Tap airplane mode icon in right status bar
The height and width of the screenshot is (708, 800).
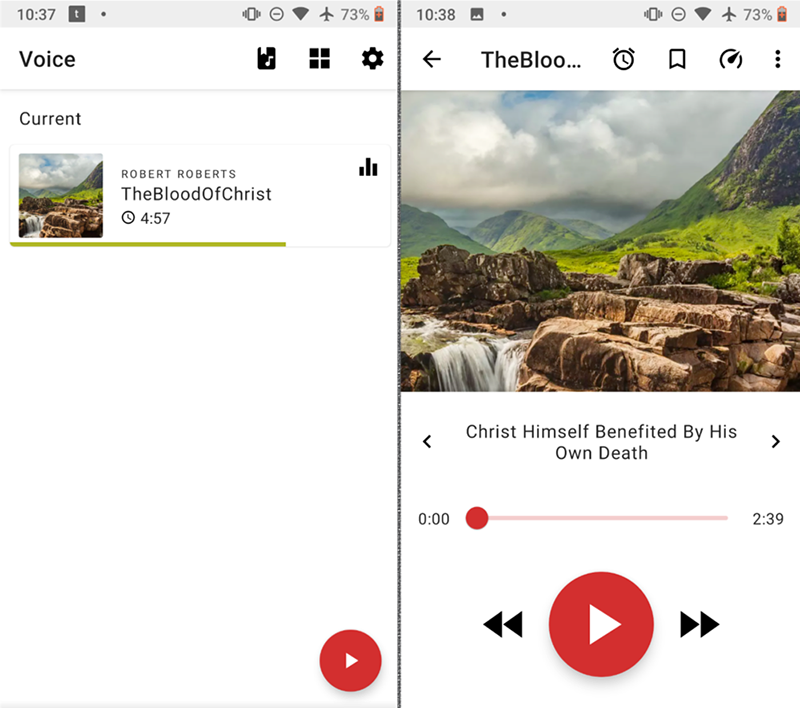[729, 14]
